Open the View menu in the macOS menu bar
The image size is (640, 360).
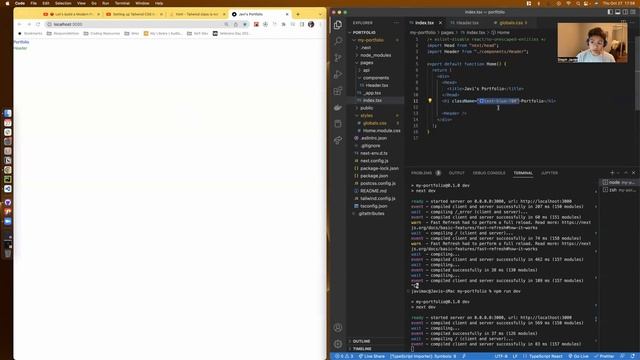[x=81, y=3]
